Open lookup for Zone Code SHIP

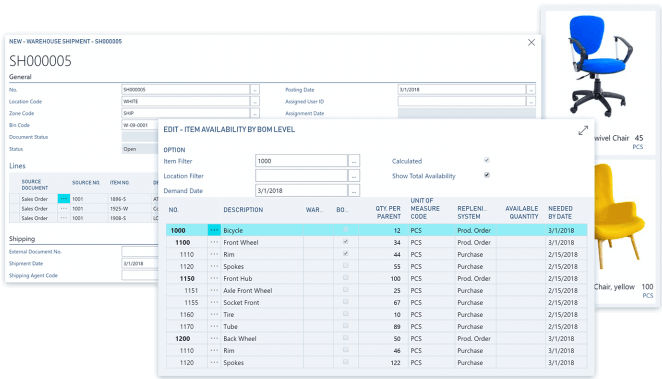click(255, 113)
